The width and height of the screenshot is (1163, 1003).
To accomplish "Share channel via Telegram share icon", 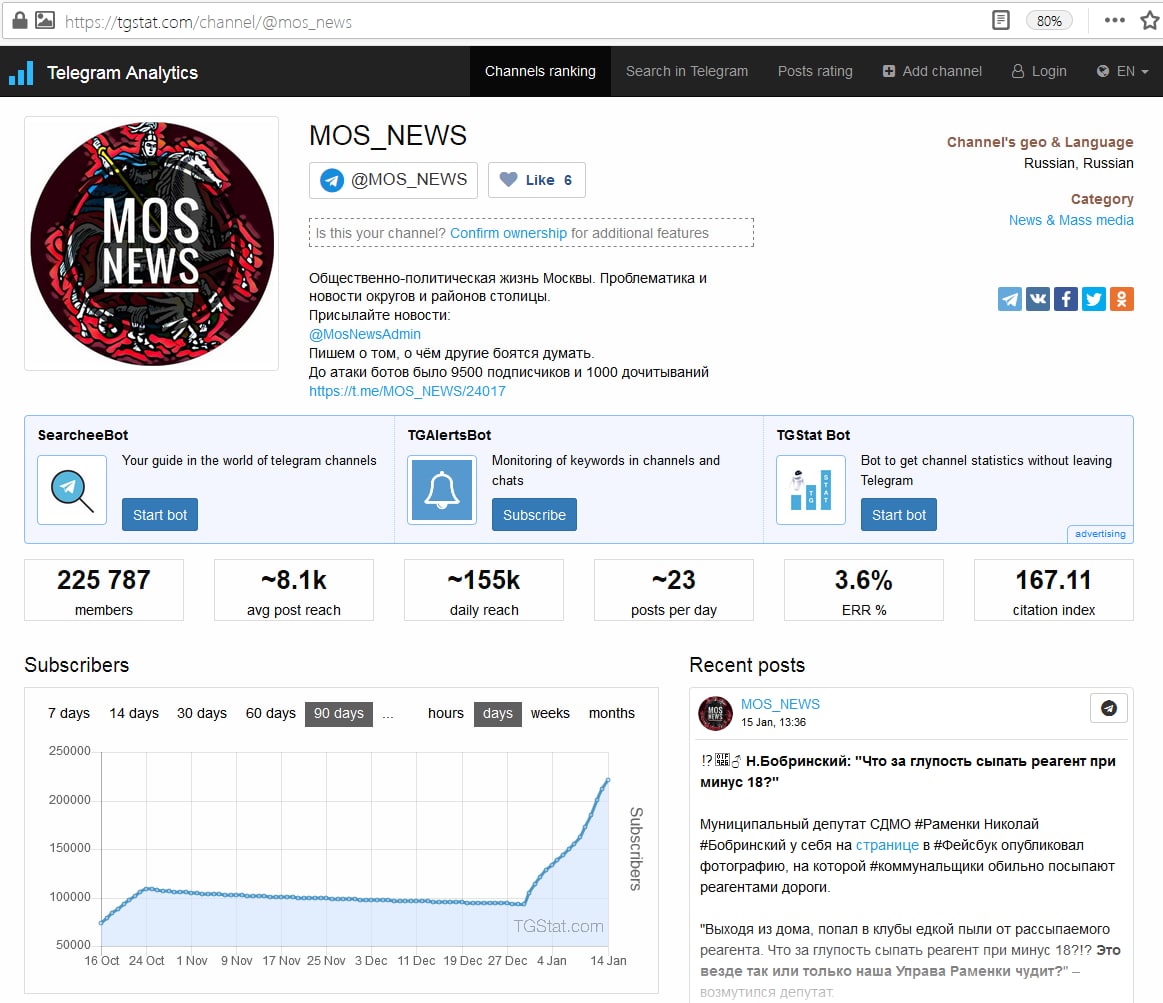I will pos(1009,299).
